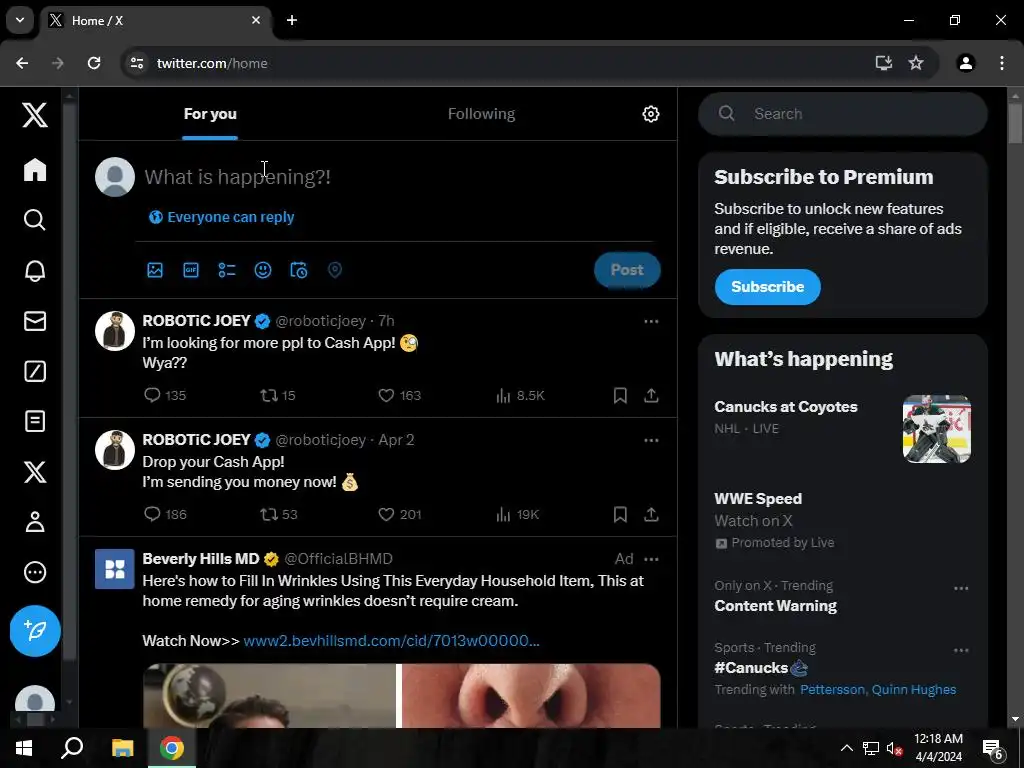The width and height of the screenshot is (1024, 768).
Task: View analytics of the 19K views post
Action: click(517, 515)
